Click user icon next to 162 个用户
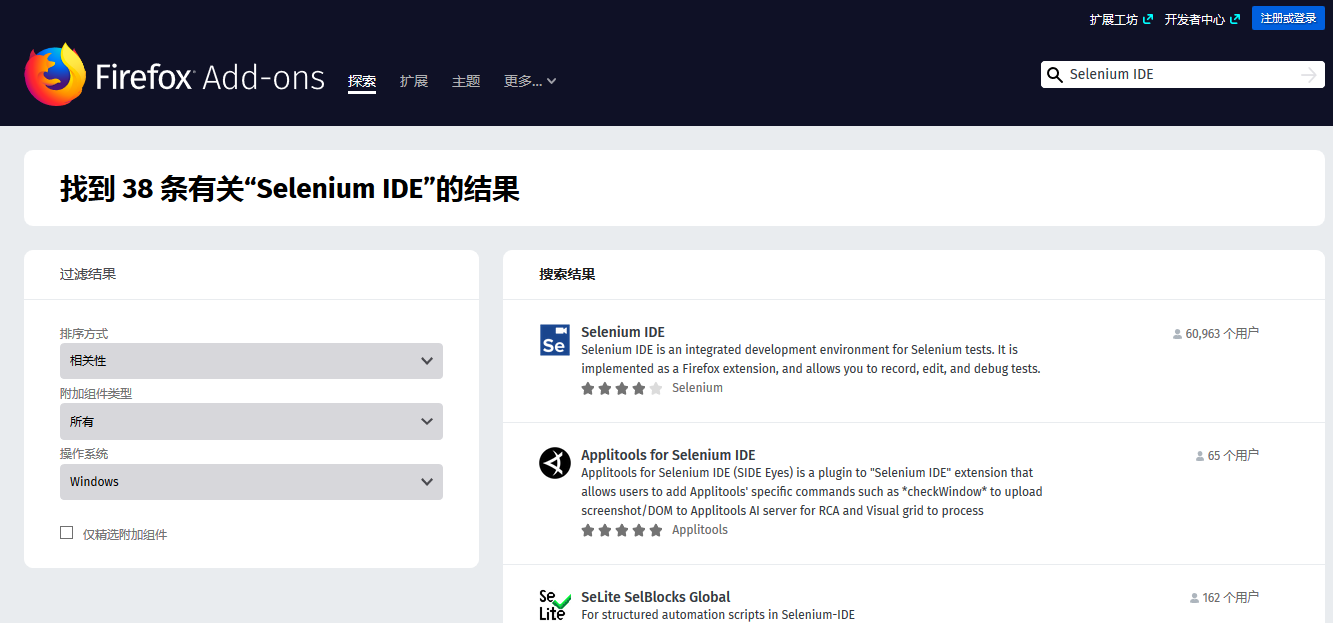Screen dimensions: 1333x623 click(x=1194, y=598)
